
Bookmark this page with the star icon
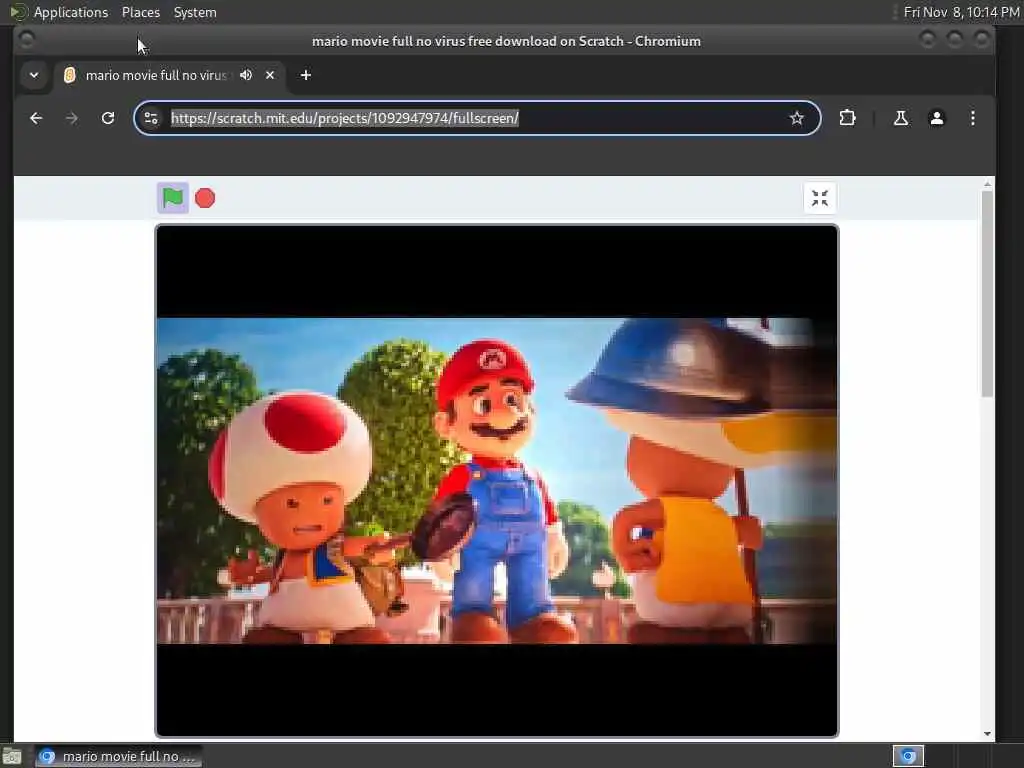(x=796, y=118)
